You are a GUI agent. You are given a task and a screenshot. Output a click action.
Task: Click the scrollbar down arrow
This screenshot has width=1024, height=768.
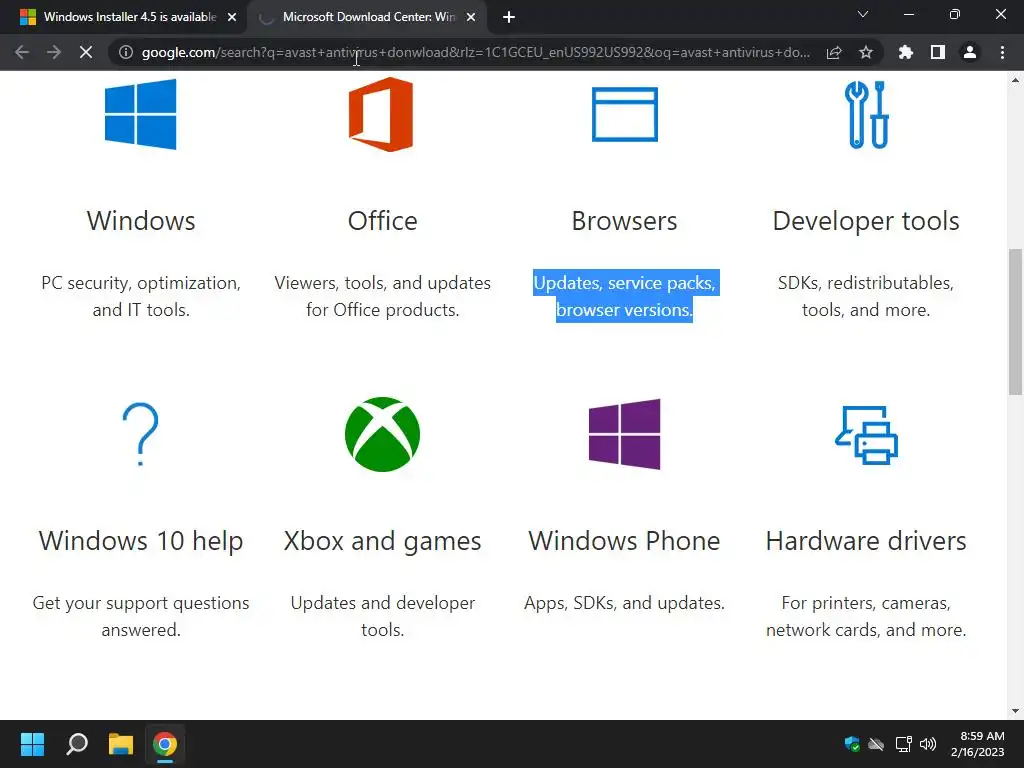[1015, 711]
